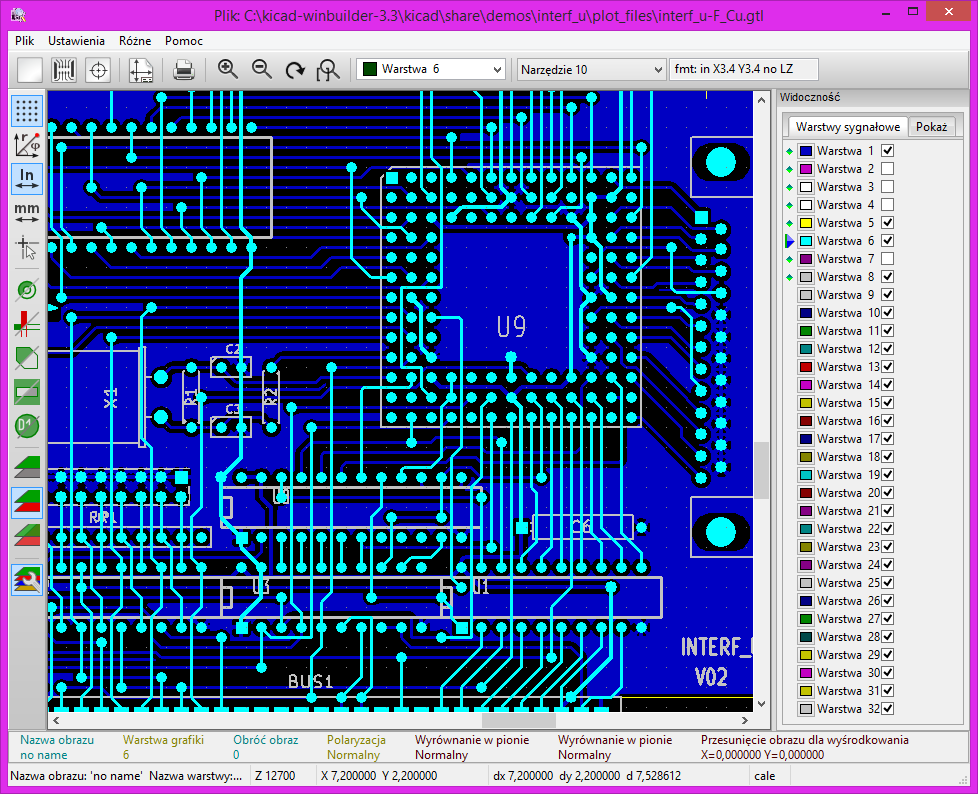This screenshot has height=794, width=978.
Task: Show D-codes on the board view
Action: (26, 426)
